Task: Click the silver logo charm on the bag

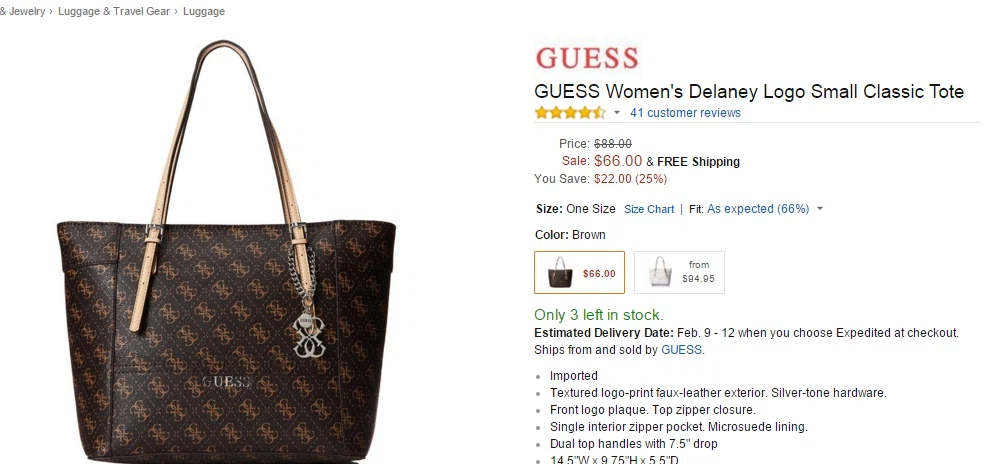Action: point(308,335)
